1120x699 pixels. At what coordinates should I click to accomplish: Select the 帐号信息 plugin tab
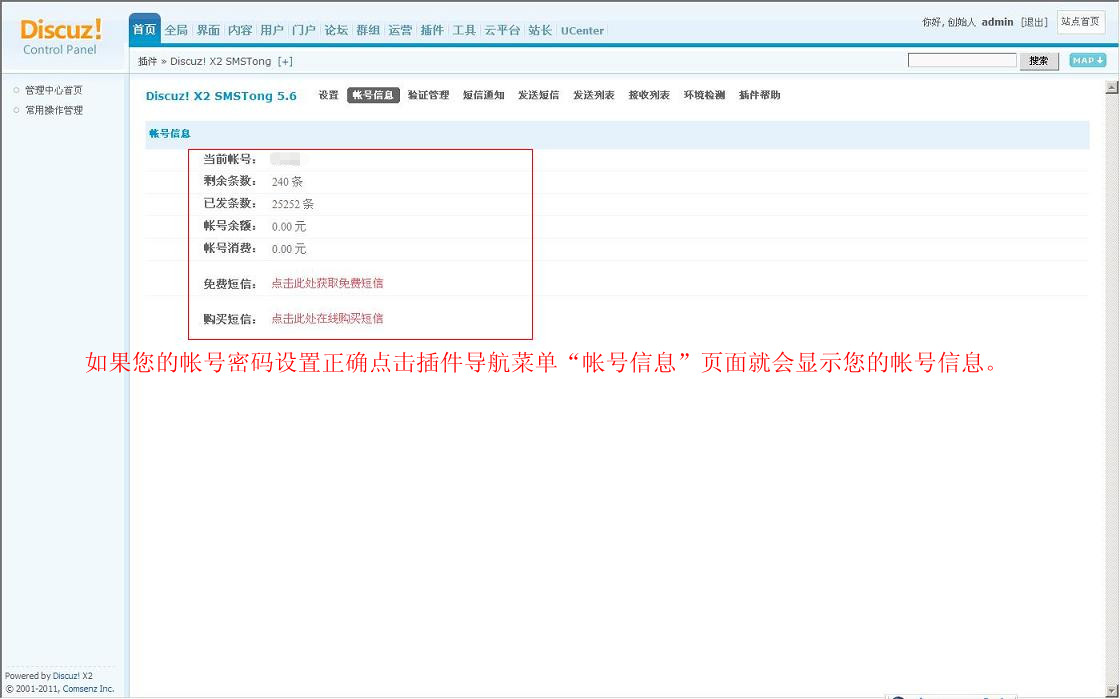click(x=373, y=95)
